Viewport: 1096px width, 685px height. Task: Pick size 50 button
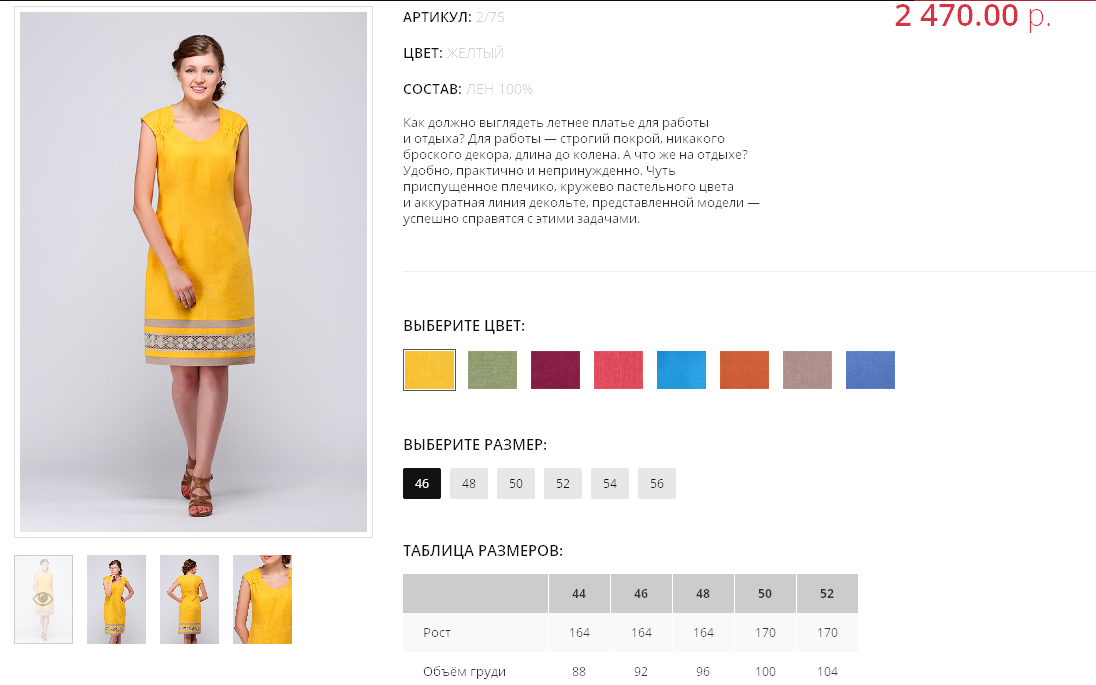(516, 484)
